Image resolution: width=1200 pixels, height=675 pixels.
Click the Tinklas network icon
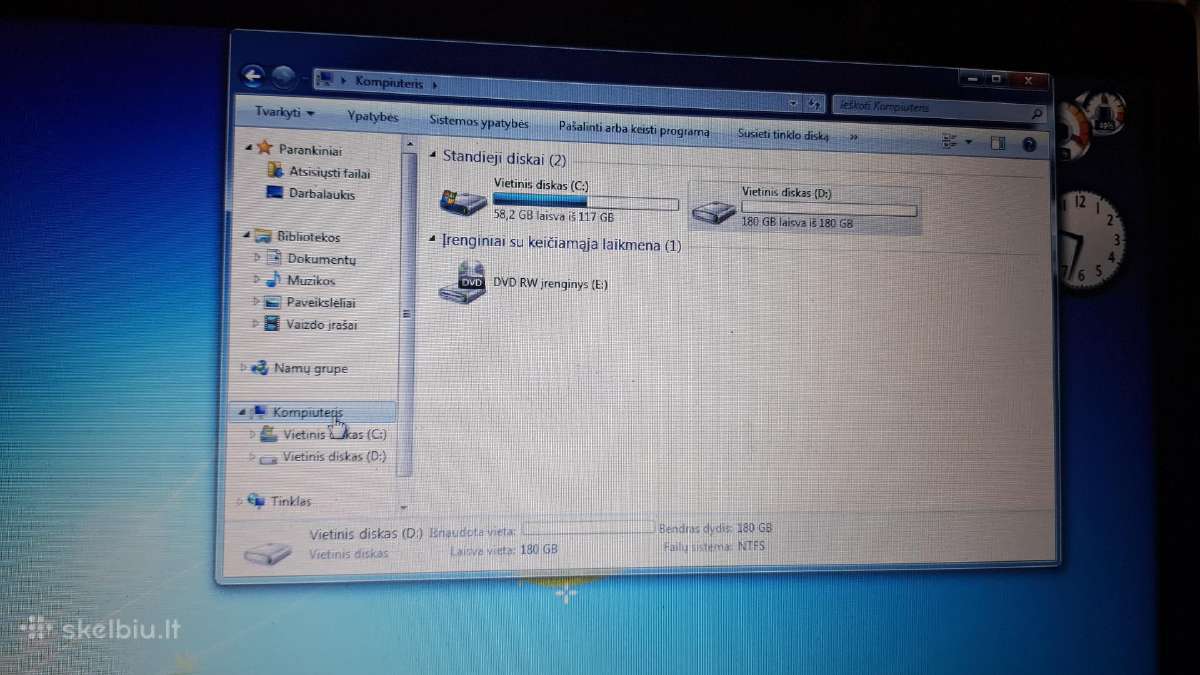[x=256, y=500]
